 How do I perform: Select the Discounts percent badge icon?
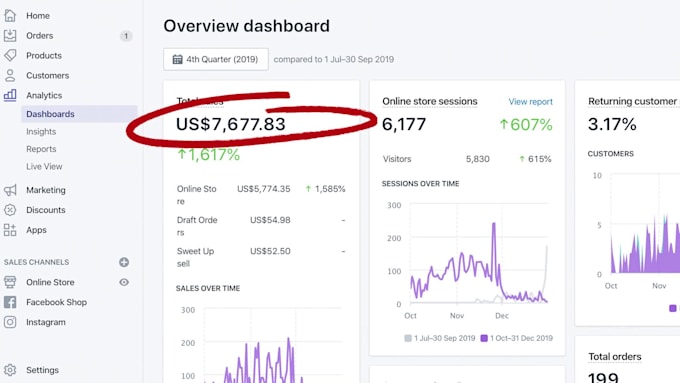pyautogui.click(x=10, y=210)
